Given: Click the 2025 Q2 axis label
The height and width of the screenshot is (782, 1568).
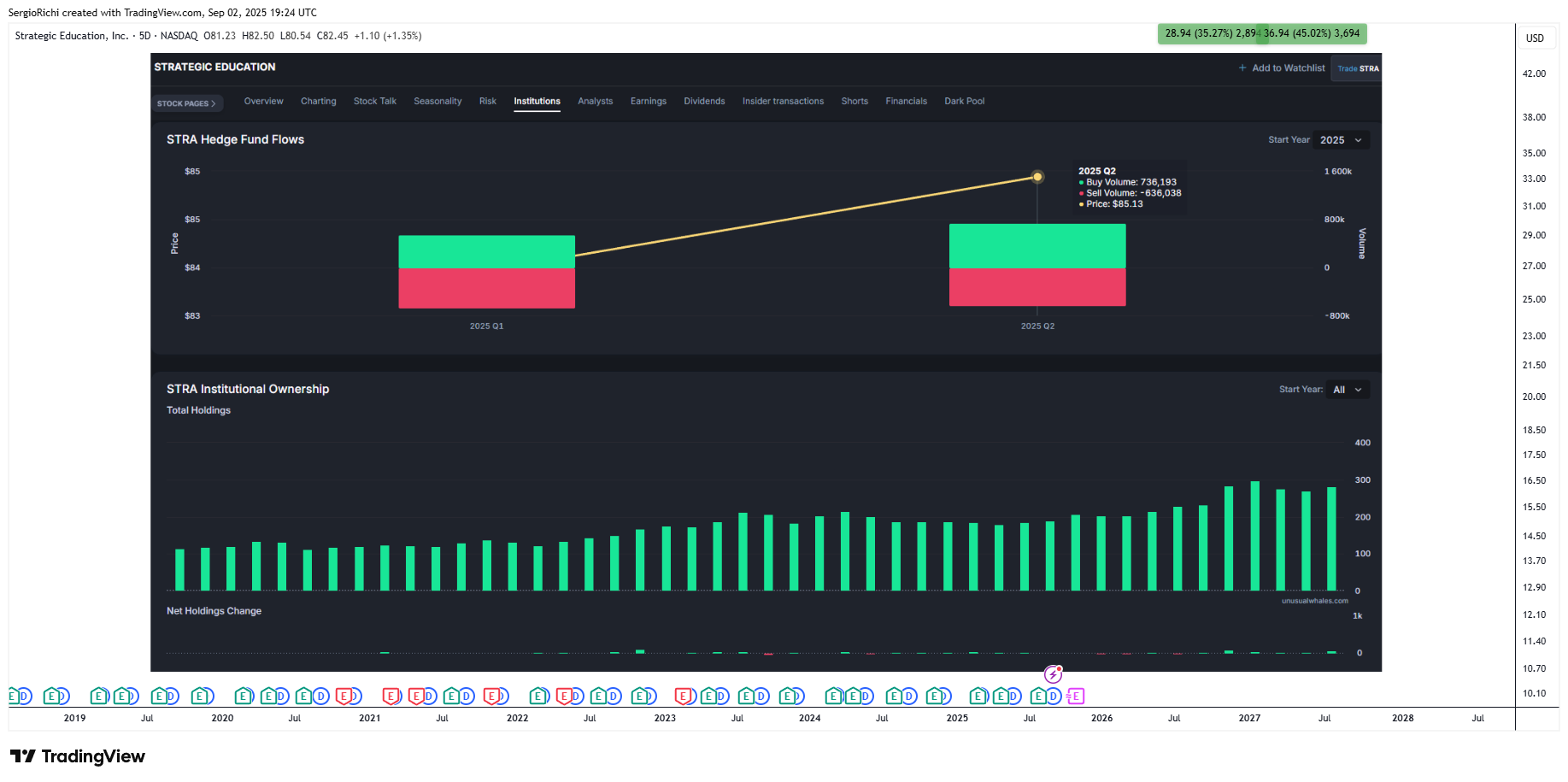Looking at the screenshot, I should click(x=1037, y=326).
